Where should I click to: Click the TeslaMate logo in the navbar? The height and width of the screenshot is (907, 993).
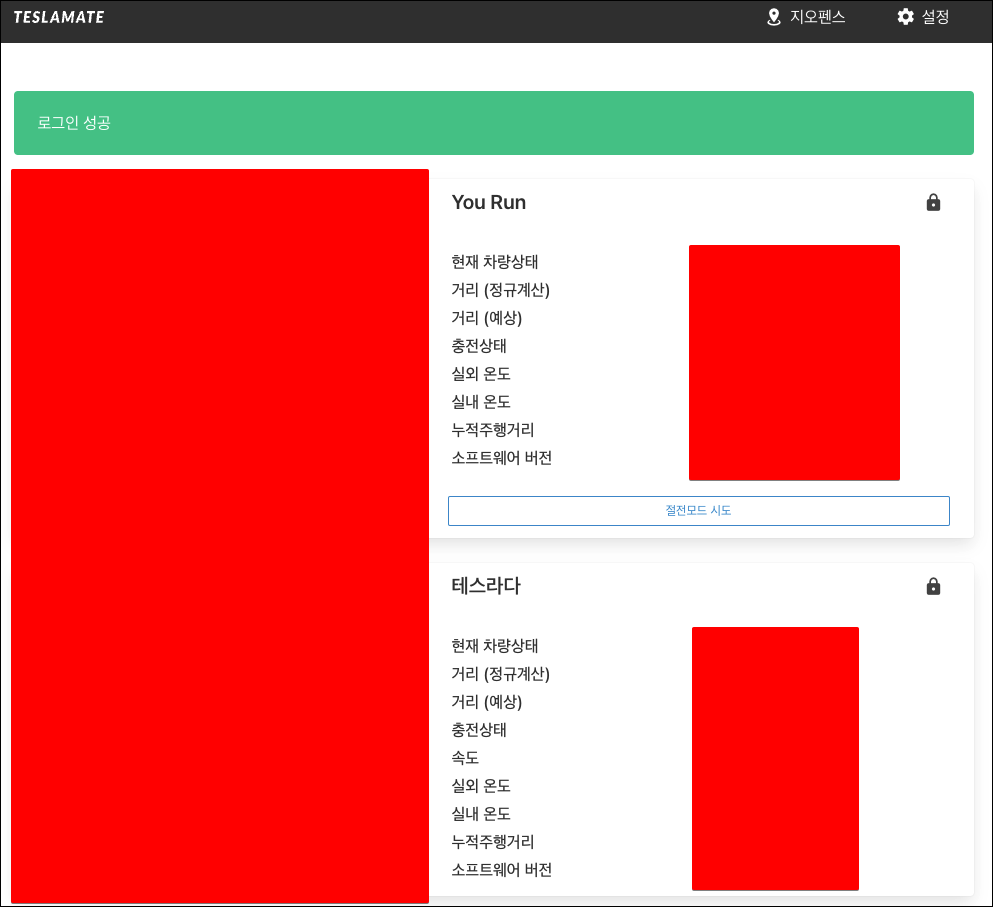coord(59,17)
